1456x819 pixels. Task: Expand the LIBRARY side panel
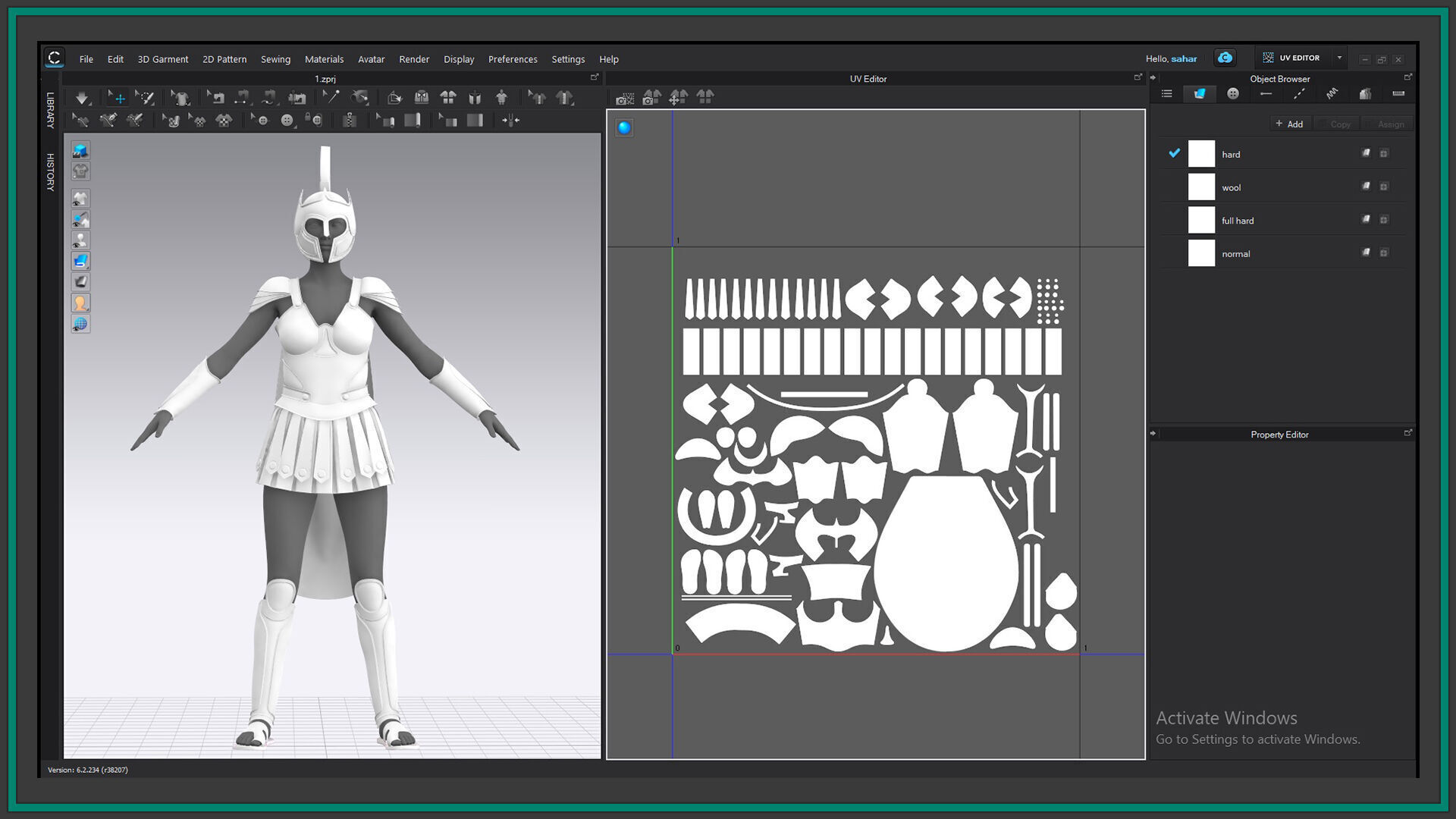point(50,110)
